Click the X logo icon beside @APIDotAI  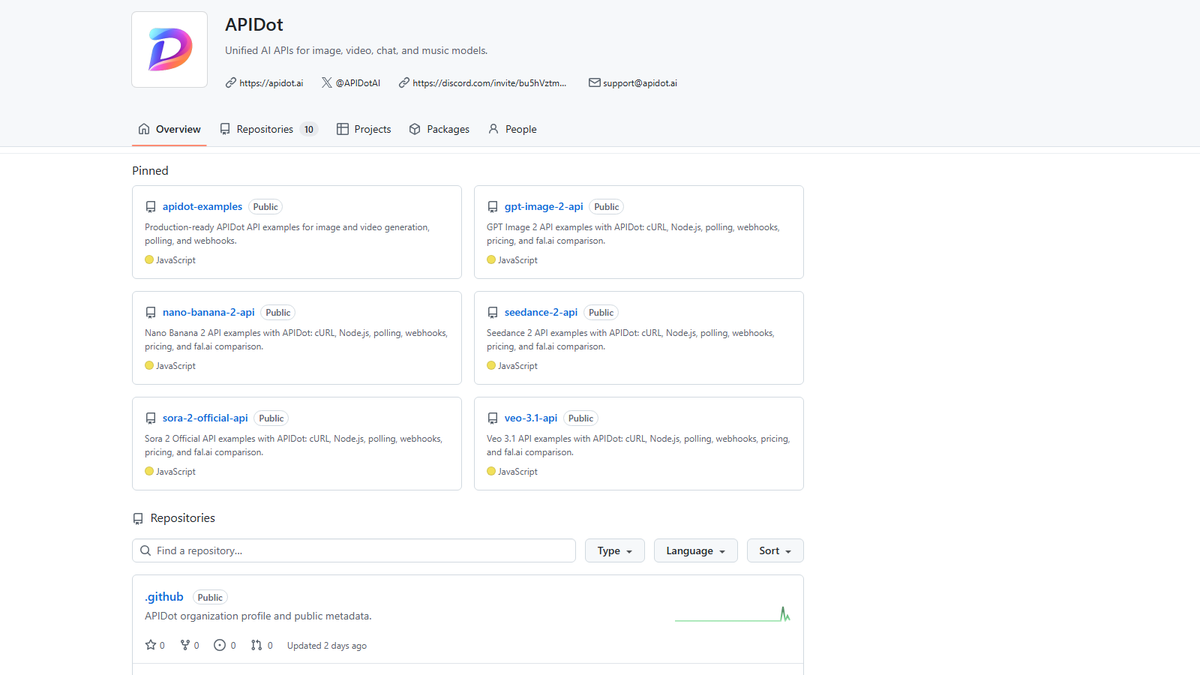(327, 83)
